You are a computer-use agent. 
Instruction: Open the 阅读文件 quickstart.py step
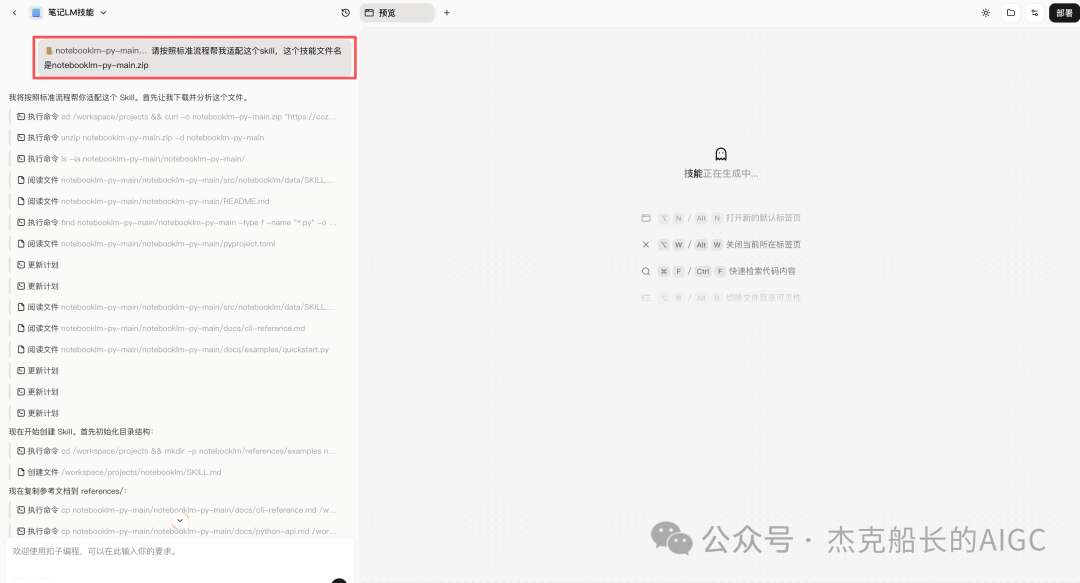tap(174, 349)
